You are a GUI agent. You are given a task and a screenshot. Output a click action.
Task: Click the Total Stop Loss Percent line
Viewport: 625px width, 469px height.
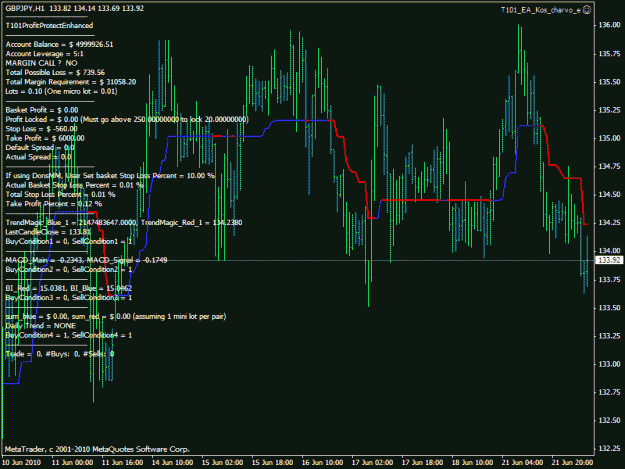pyautogui.click(x=61, y=194)
